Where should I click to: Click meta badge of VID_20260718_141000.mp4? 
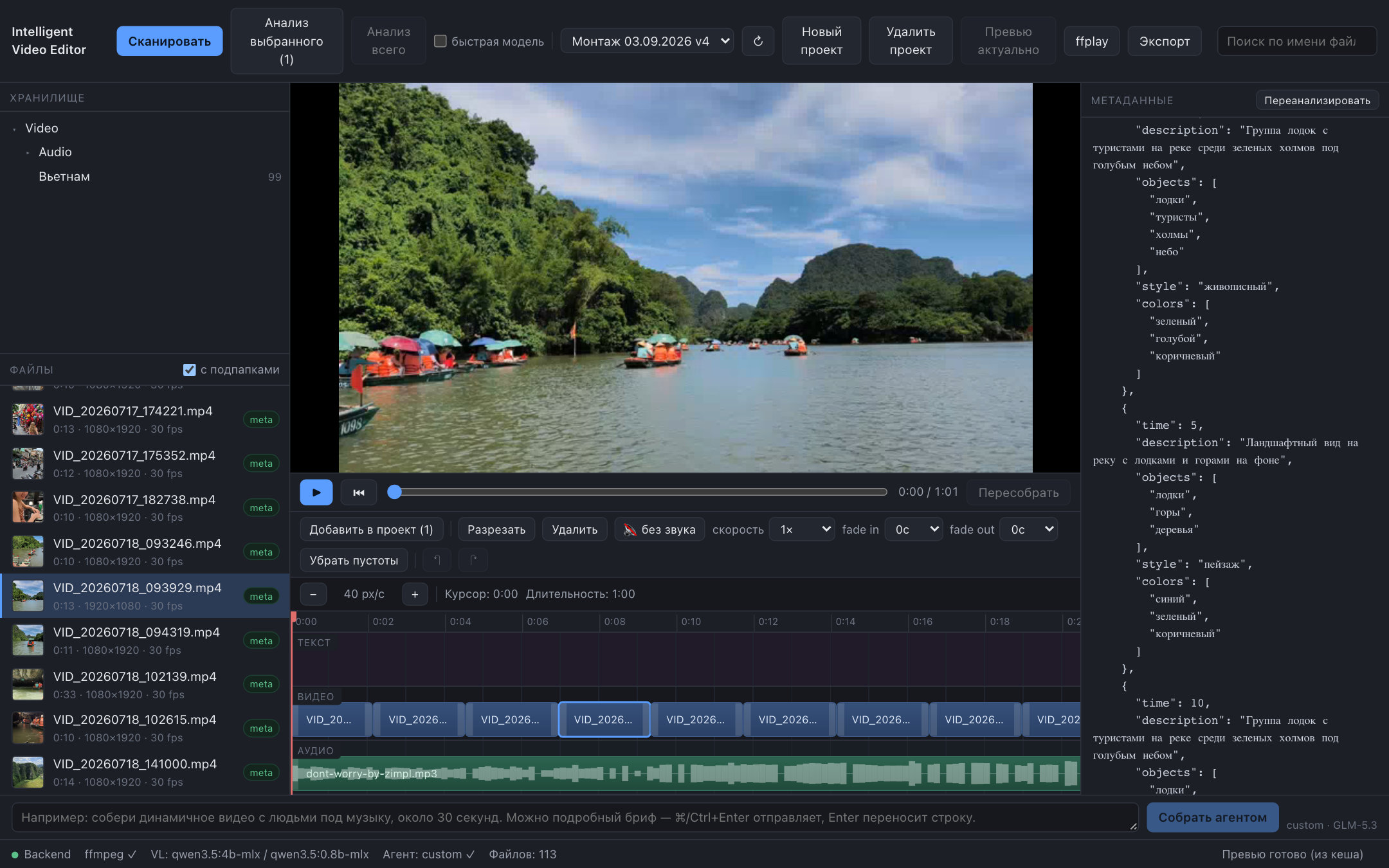coord(261,773)
